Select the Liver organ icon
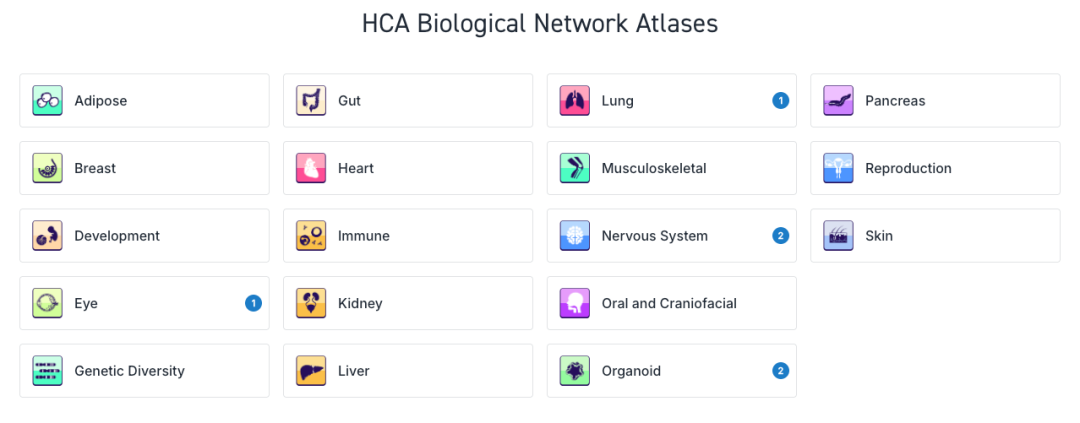1080x423 pixels. pos(311,371)
